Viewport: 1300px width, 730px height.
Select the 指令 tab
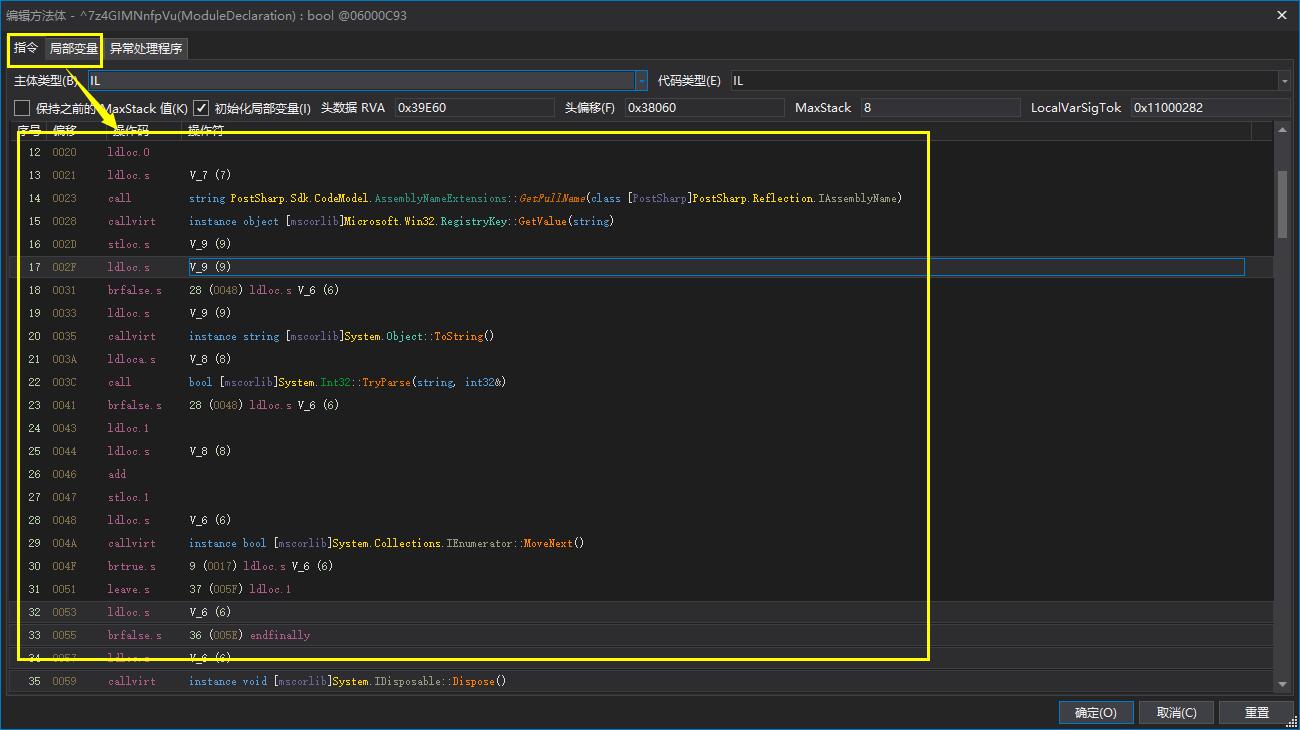[x=27, y=47]
